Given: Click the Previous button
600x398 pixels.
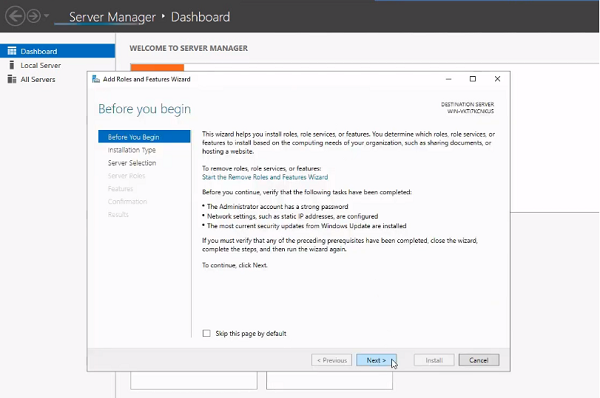Looking at the screenshot, I should [x=331, y=360].
